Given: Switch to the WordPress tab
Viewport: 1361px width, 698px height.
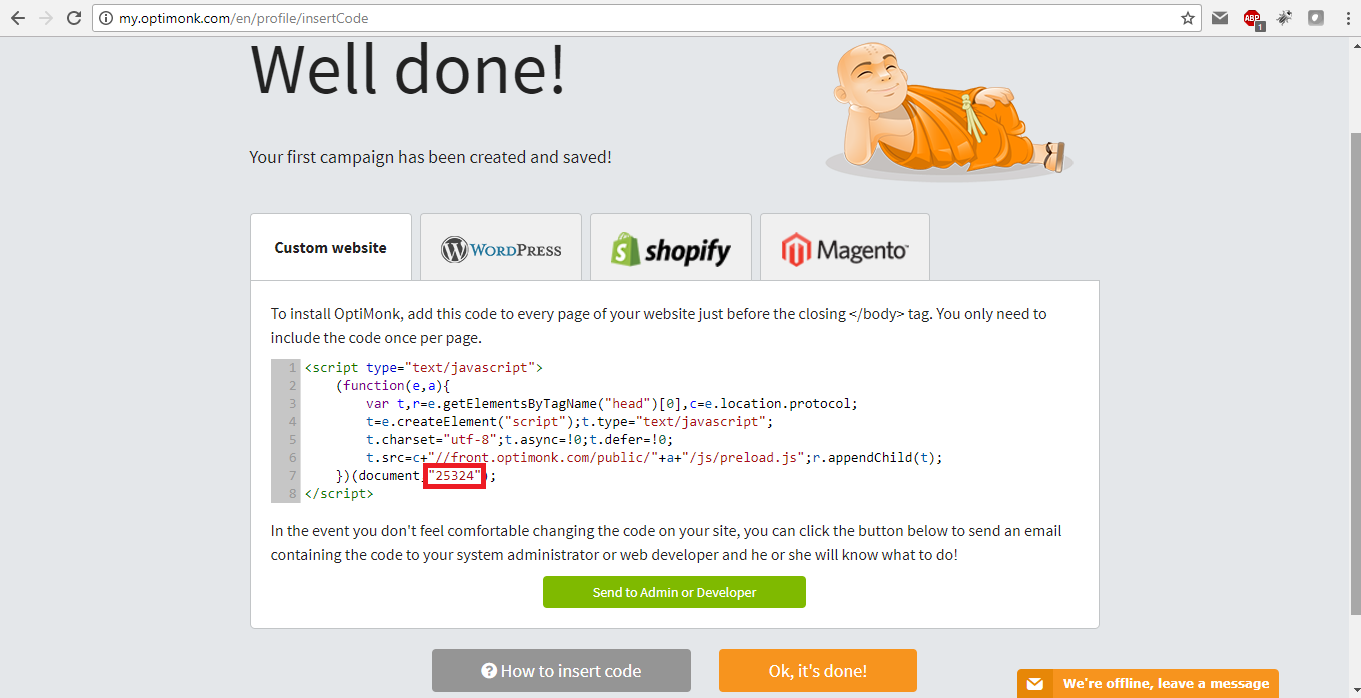Looking at the screenshot, I should tap(501, 247).
